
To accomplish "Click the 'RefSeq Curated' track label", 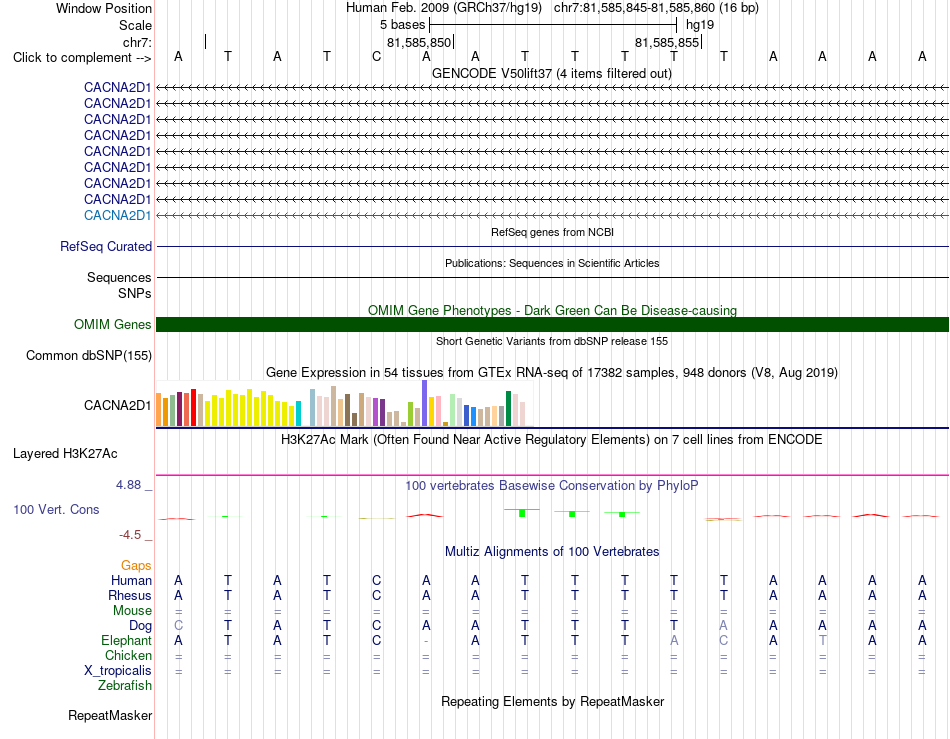I will [x=106, y=247].
